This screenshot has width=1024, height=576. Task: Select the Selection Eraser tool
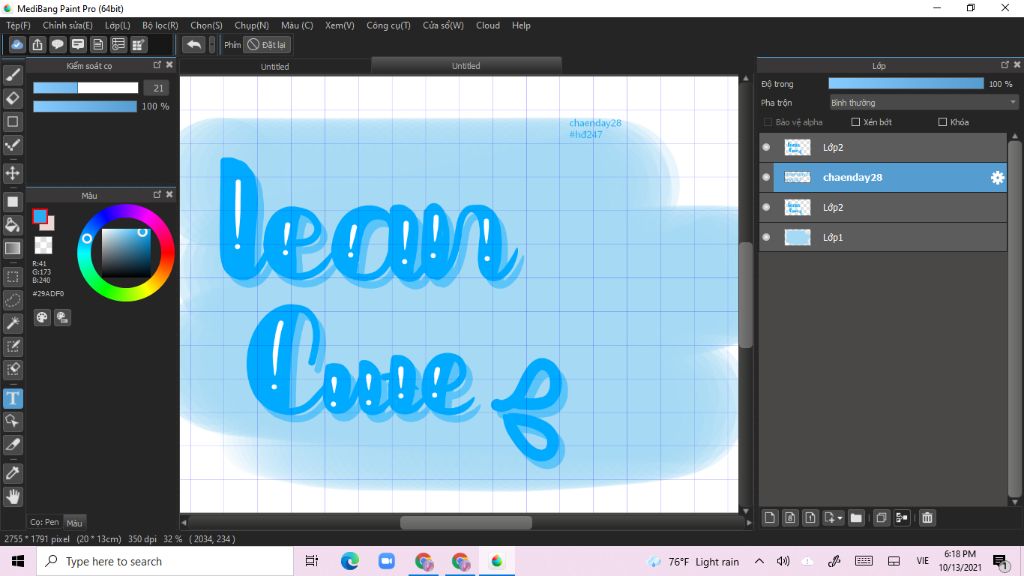[x=12, y=370]
